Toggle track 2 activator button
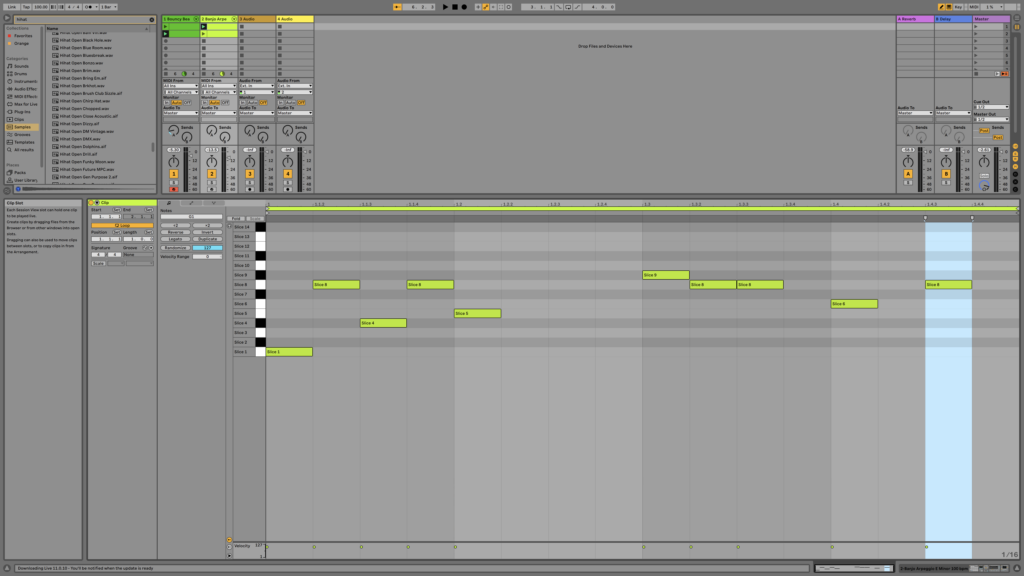 [212, 174]
